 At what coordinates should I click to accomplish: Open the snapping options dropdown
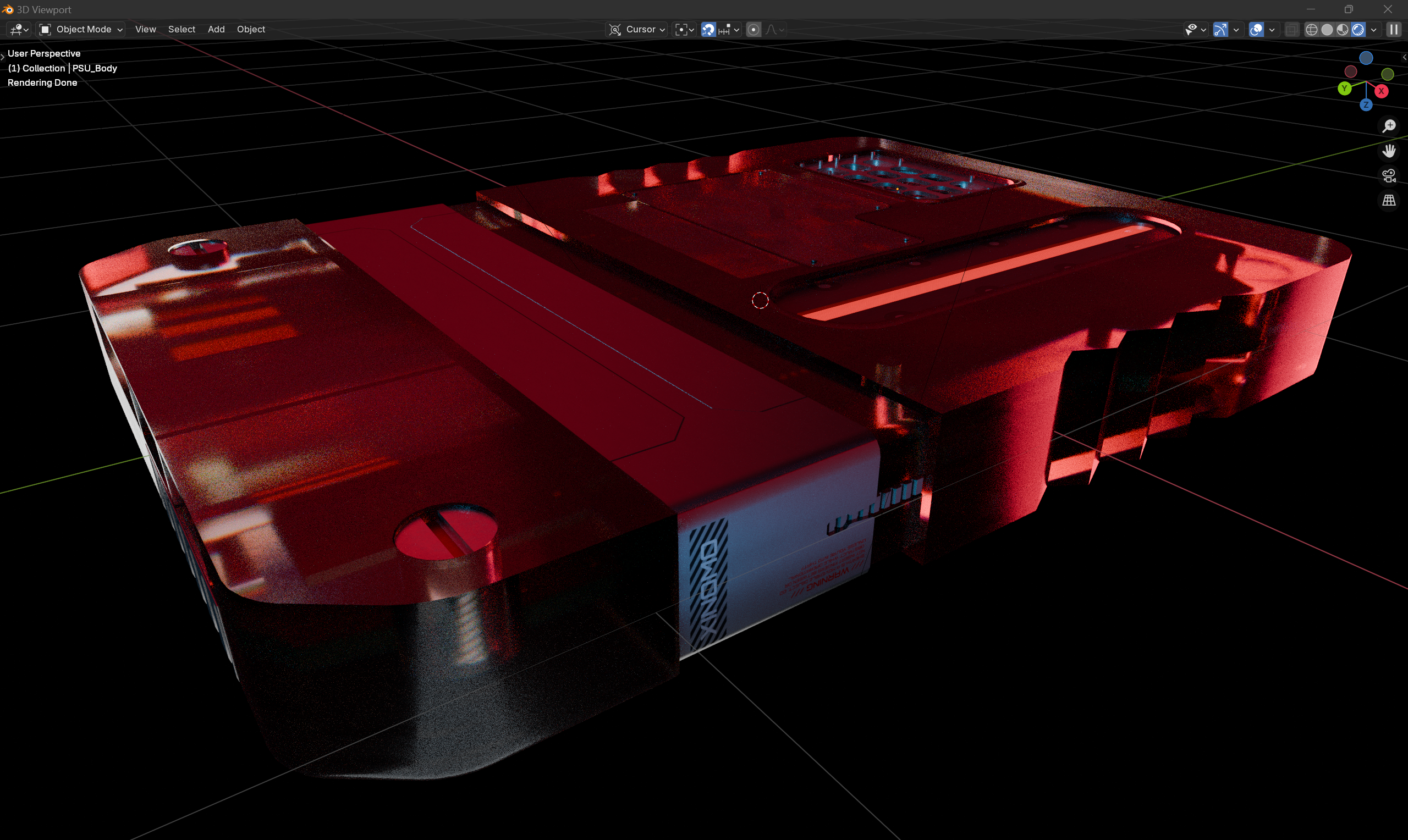pyautogui.click(x=729, y=30)
